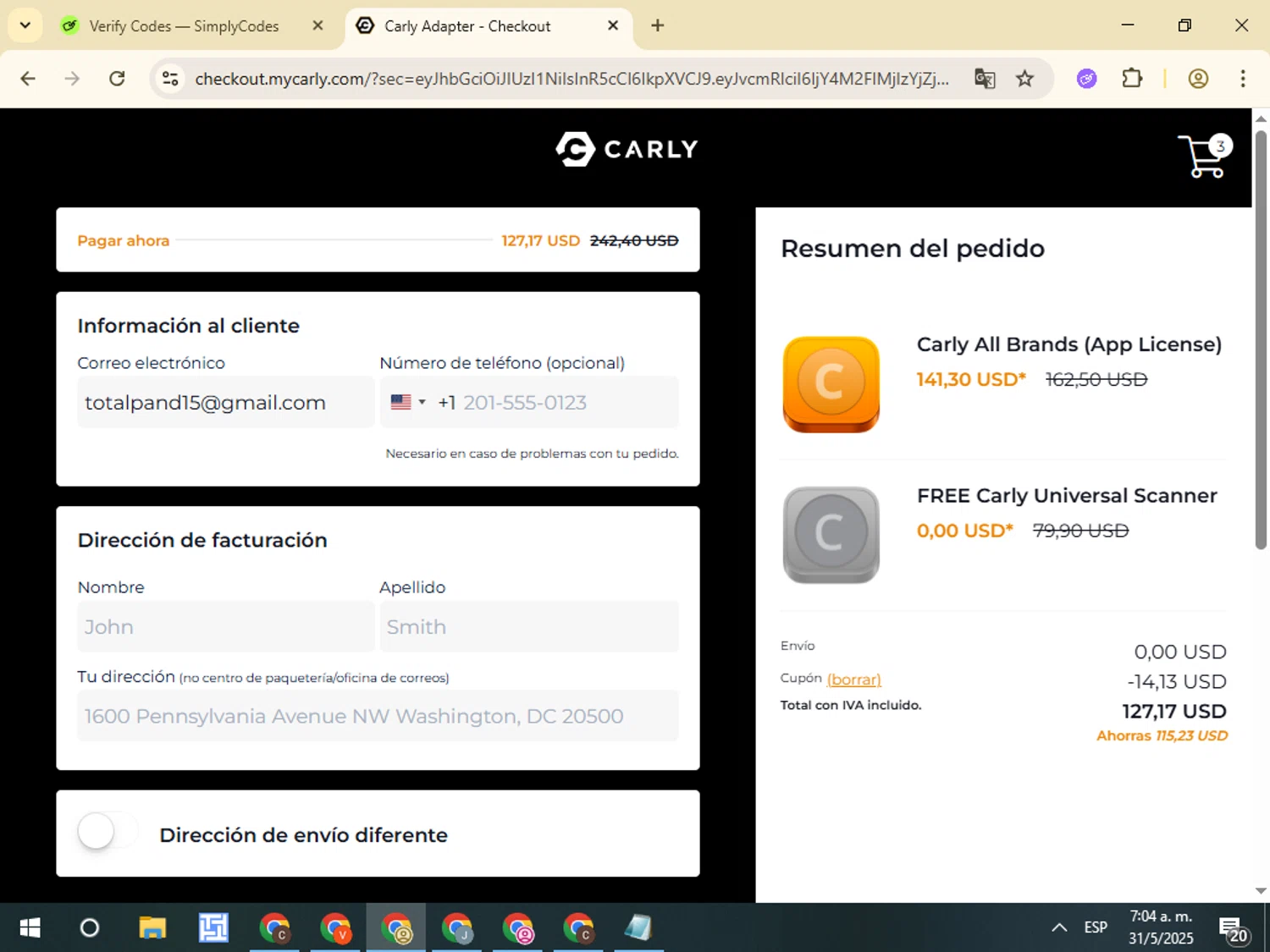Close the Carly Adapter Checkout tab
Screen dimensions: 1270x952
pyautogui.click(x=613, y=25)
